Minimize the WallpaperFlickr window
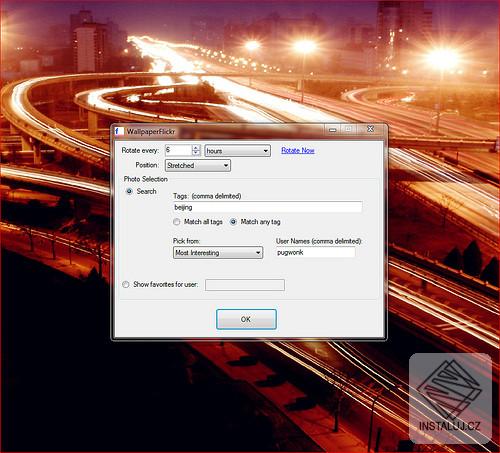The image size is (500, 453). [332, 129]
